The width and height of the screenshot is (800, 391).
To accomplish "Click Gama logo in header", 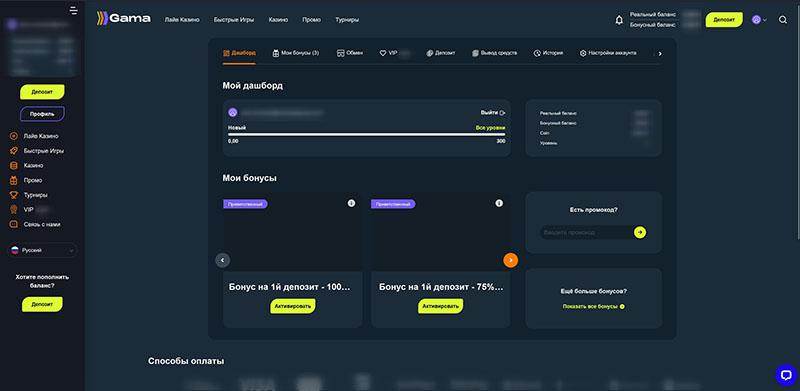I will (124, 19).
